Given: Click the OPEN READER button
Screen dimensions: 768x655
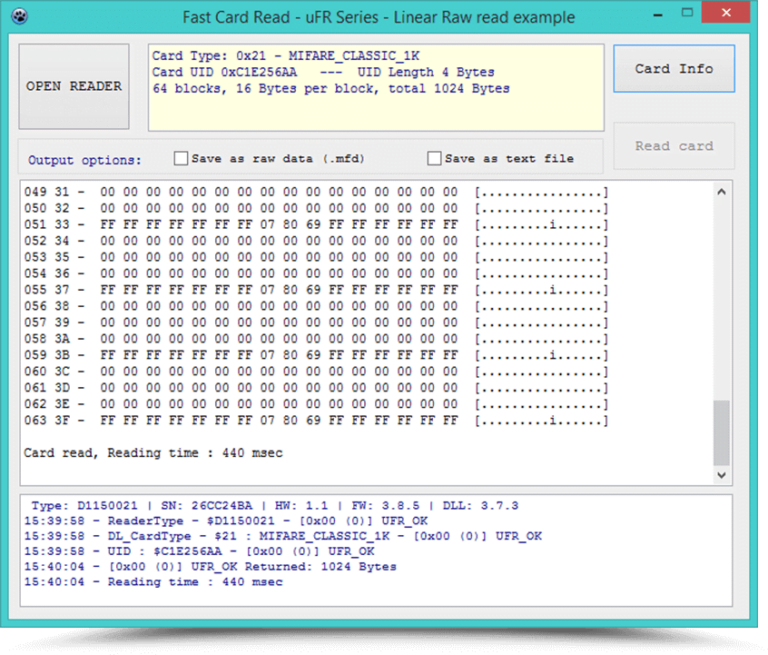Looking at the screenshot, I should tap(74, 87).
